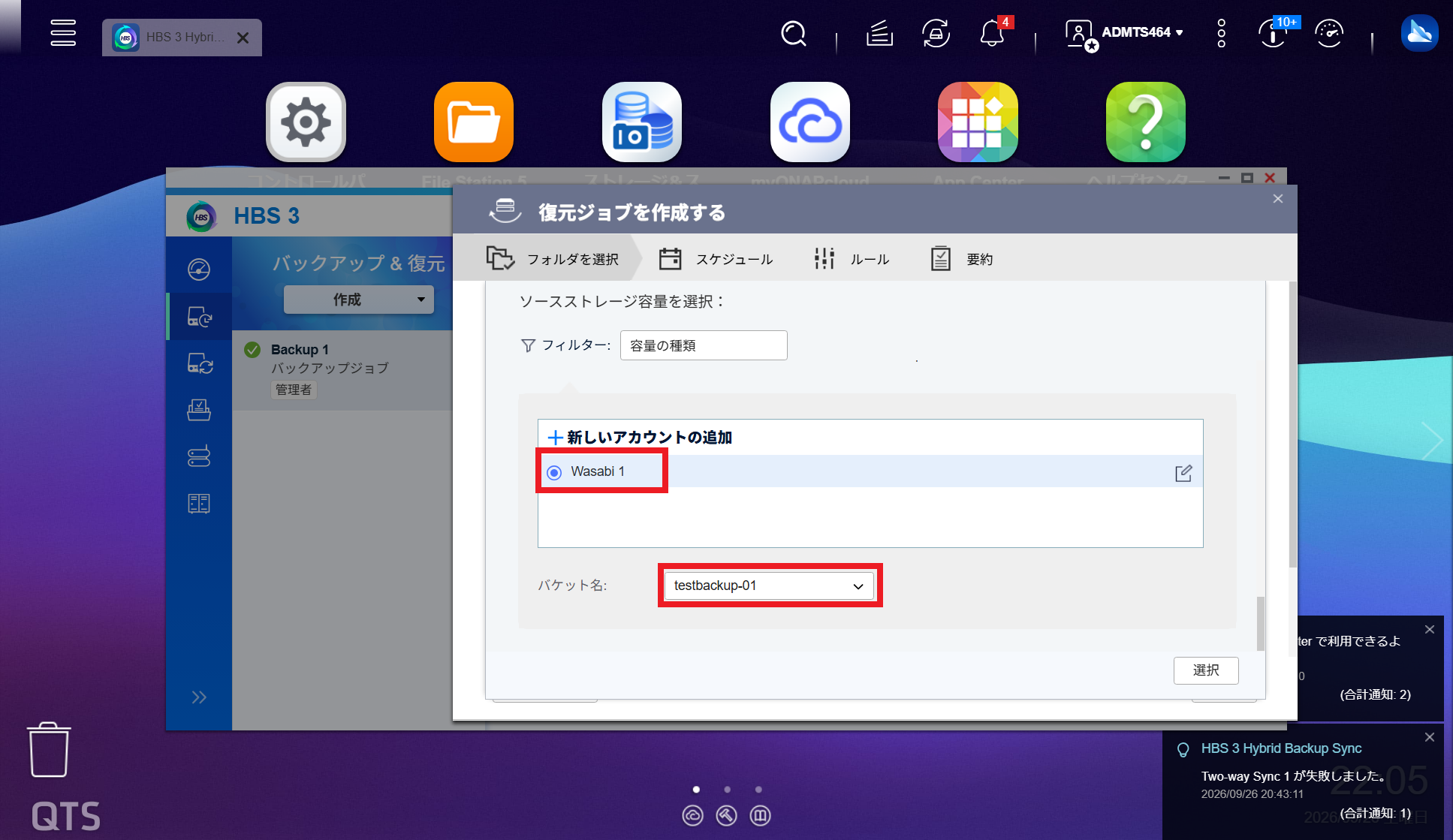The image size is (1453, 840).
Task: Select HBS 3 Backup & Restore sidebar icon
Action: (199, 317)
